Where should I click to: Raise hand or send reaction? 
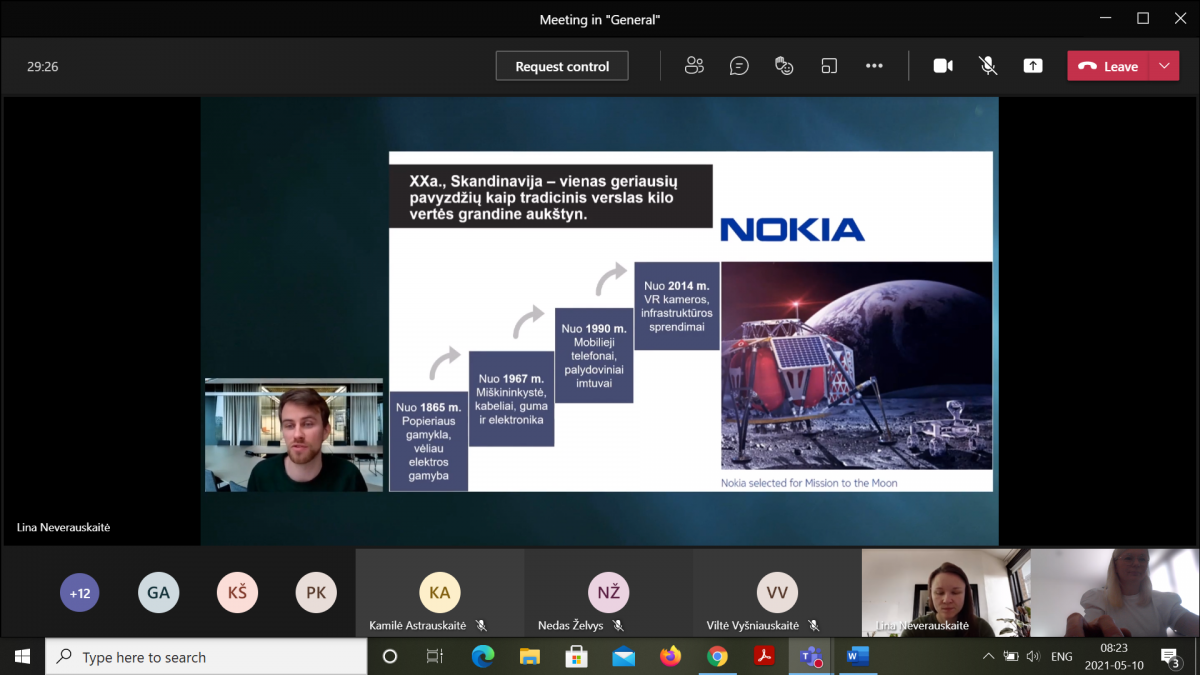click(x=784, y=66)
